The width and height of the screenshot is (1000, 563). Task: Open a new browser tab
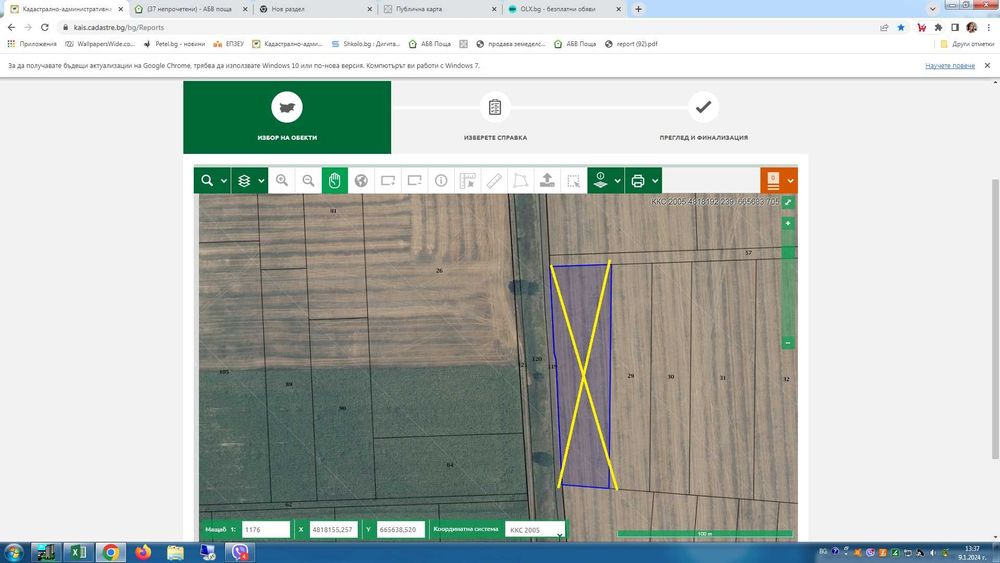click(638, 9)
